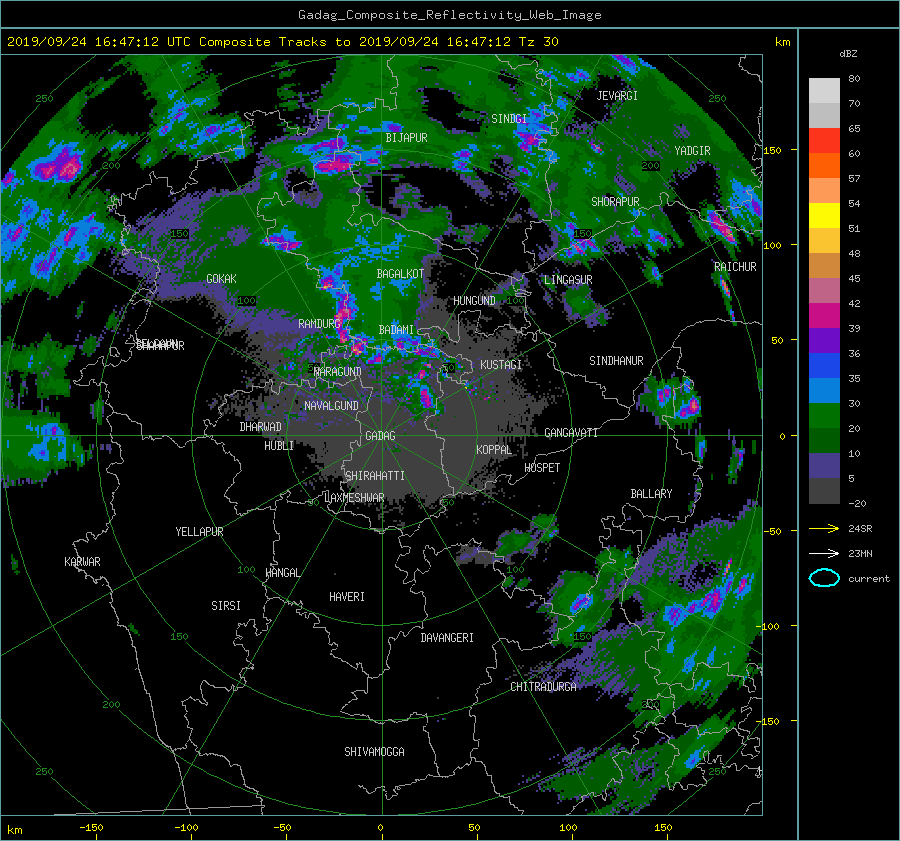Click the SINDHANUR city label
This screenshot has height=841, width=900.
coord(616,361)
